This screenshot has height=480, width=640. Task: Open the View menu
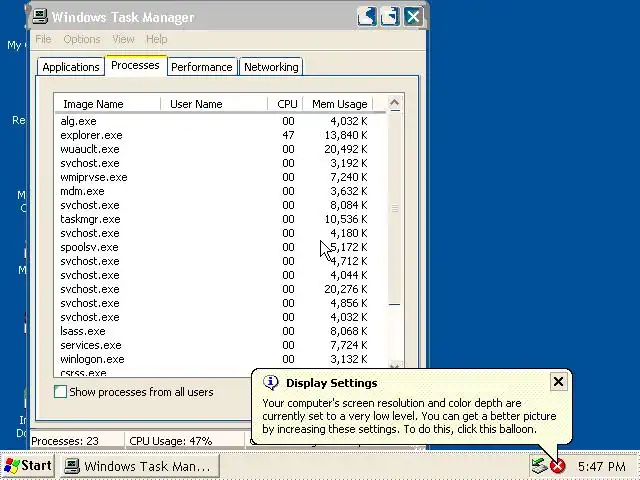pos(123,39)
